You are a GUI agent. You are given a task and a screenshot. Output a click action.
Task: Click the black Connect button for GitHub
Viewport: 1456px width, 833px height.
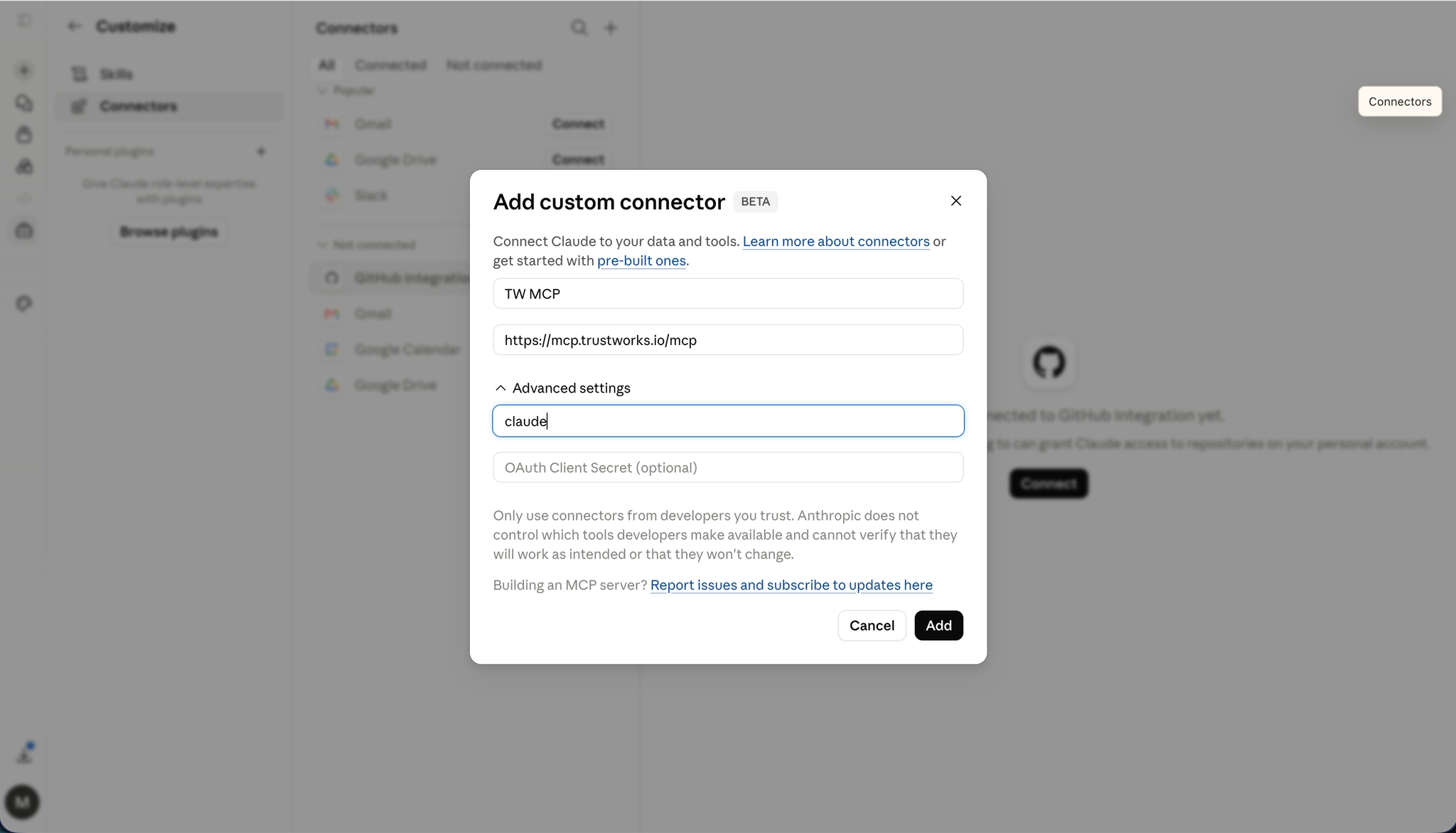point(1049,484)
